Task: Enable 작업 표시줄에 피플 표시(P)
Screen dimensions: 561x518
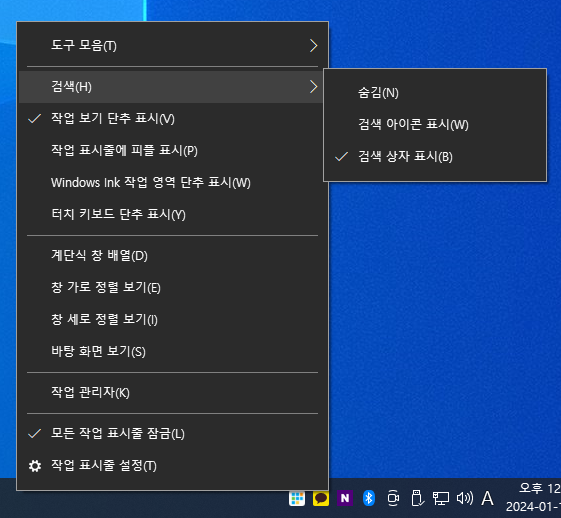Action: click(x=172, y=150)
